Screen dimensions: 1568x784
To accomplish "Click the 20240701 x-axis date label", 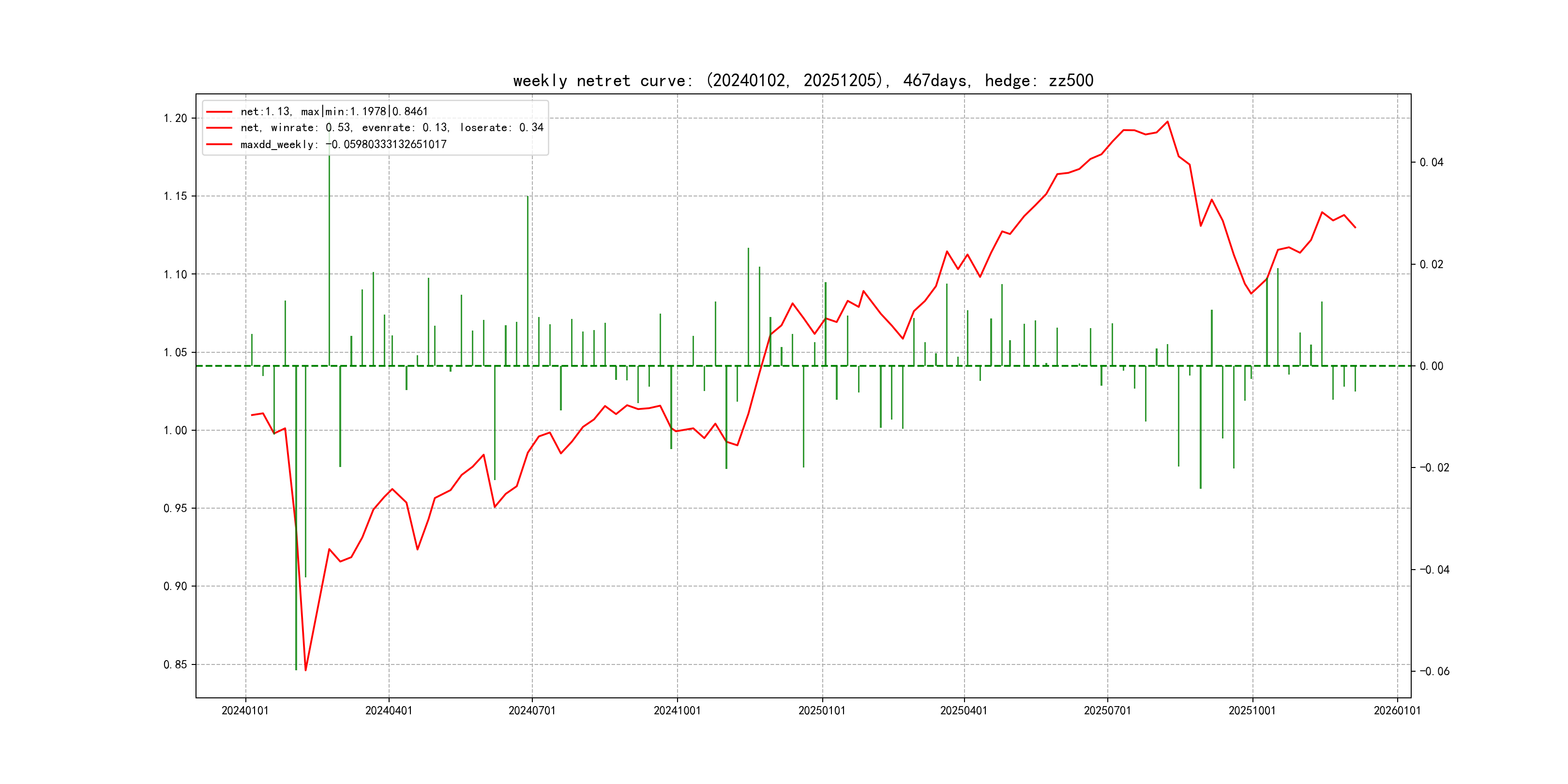I will [532, 710].
